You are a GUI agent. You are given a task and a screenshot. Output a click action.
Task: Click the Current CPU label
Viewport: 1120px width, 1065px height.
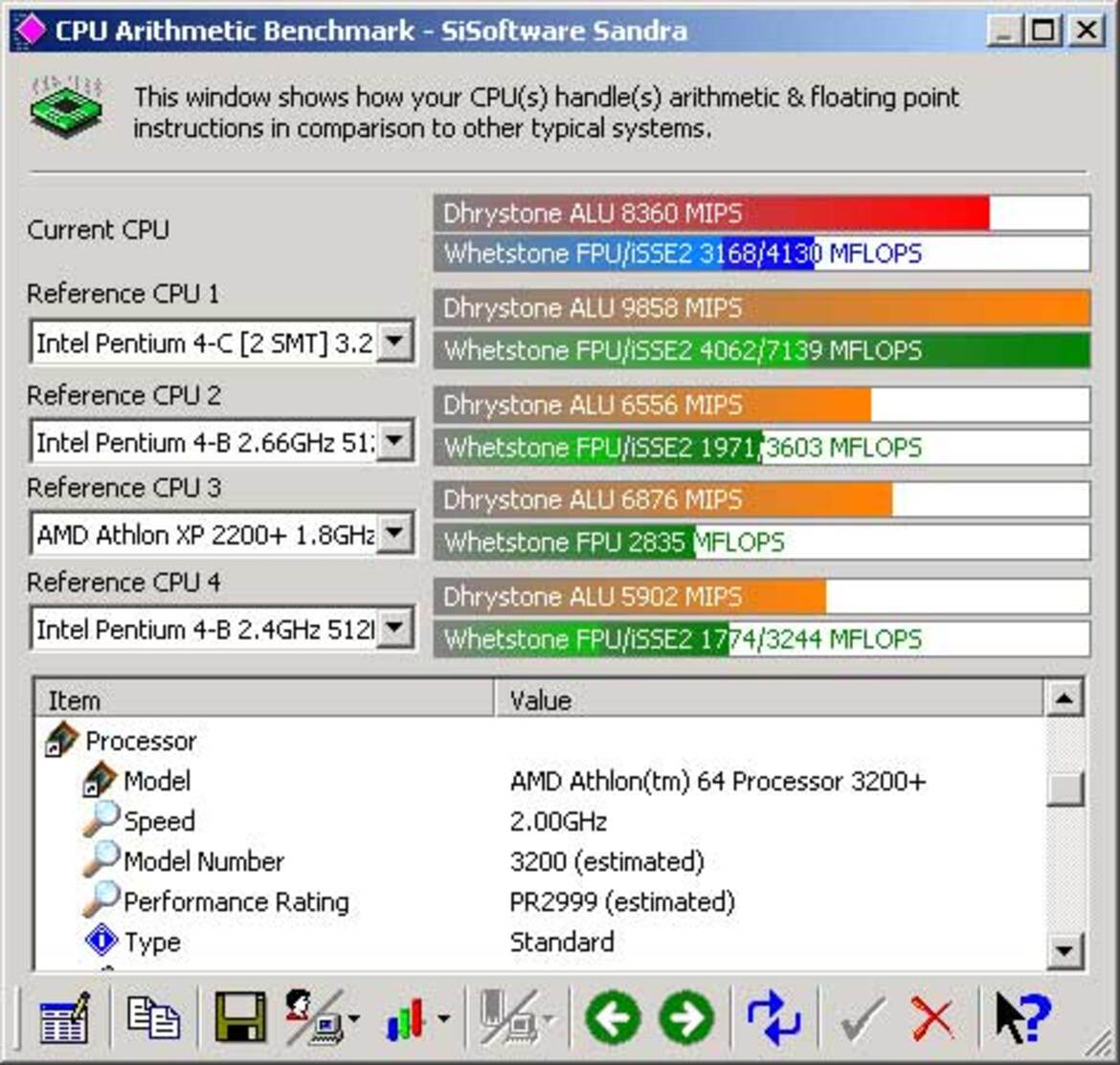98,230
